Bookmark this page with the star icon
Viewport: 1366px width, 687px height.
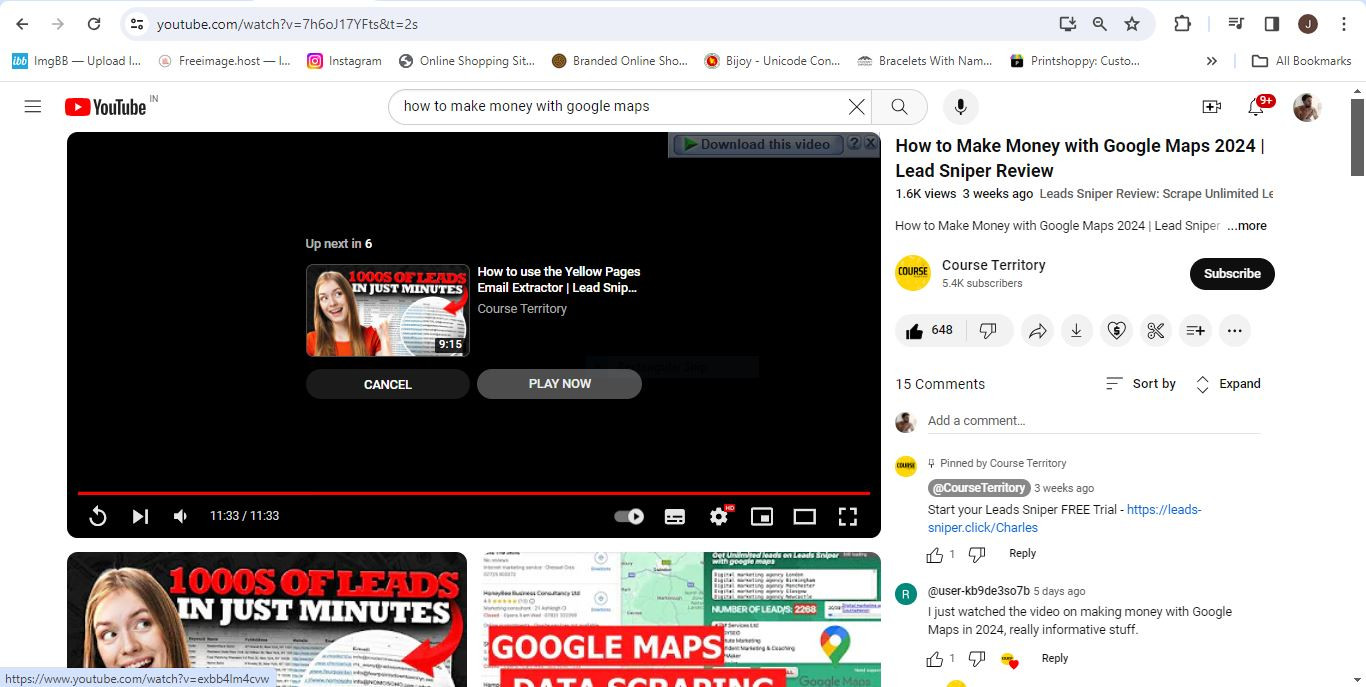click(1132, 24)
